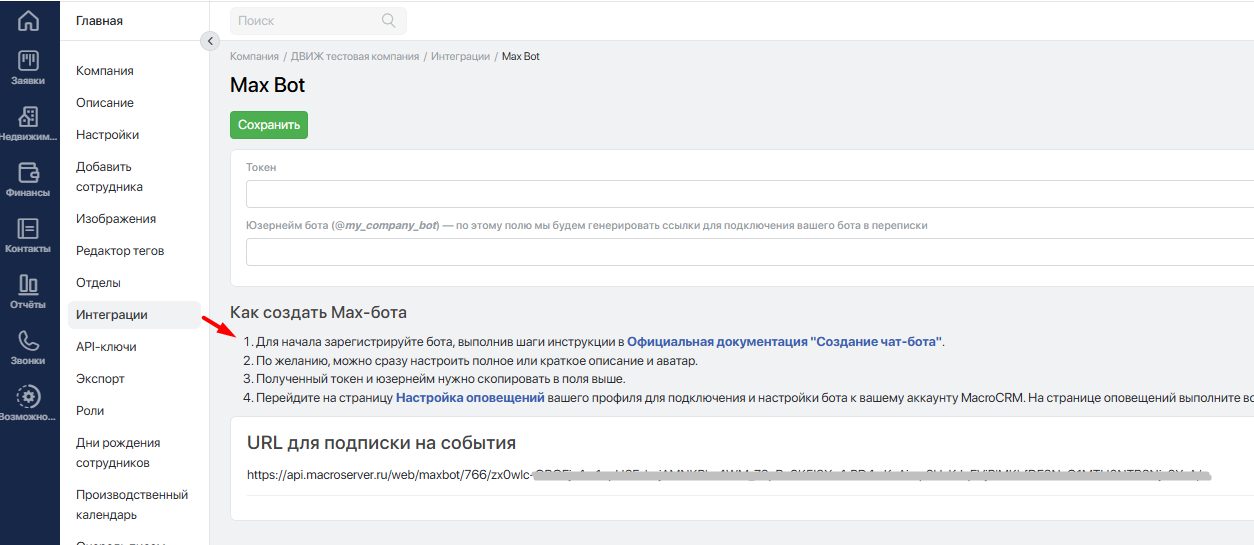1254x545 pixels.
Task: Click the Интеграции breadcrumb link
Action: coord(460,57)
